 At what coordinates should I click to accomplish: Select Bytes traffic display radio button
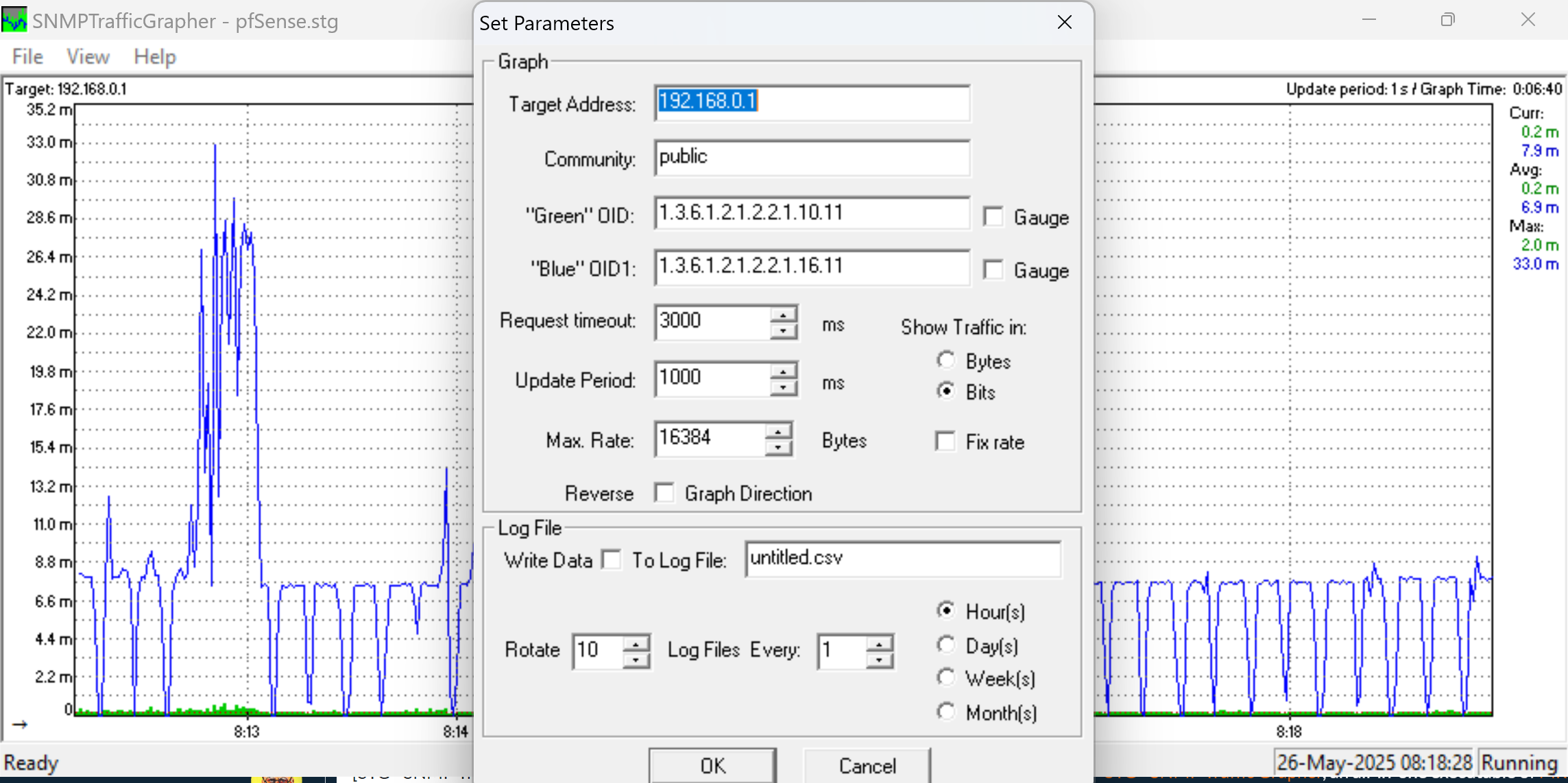(x=946, y=360)
